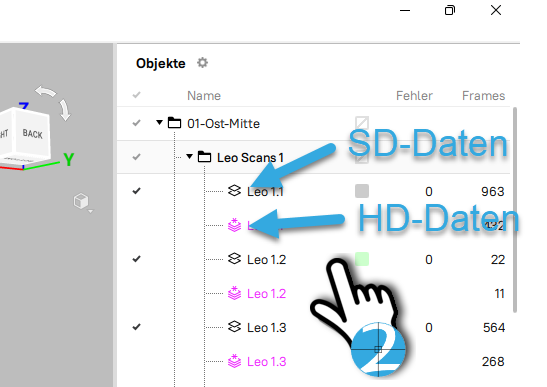Click the Leo Scans 1 folder icon
Viewport: 547px width, 387px height.
point(204,157)
